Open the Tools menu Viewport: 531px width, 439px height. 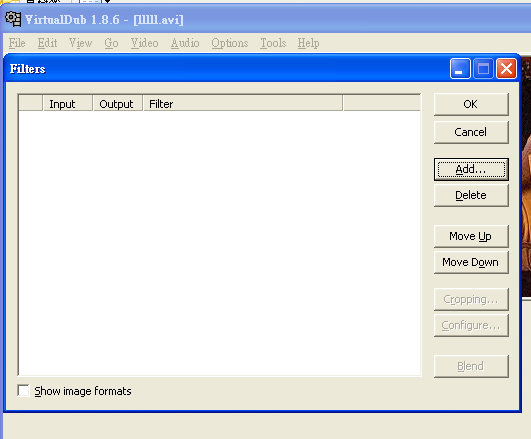(273, 43)
